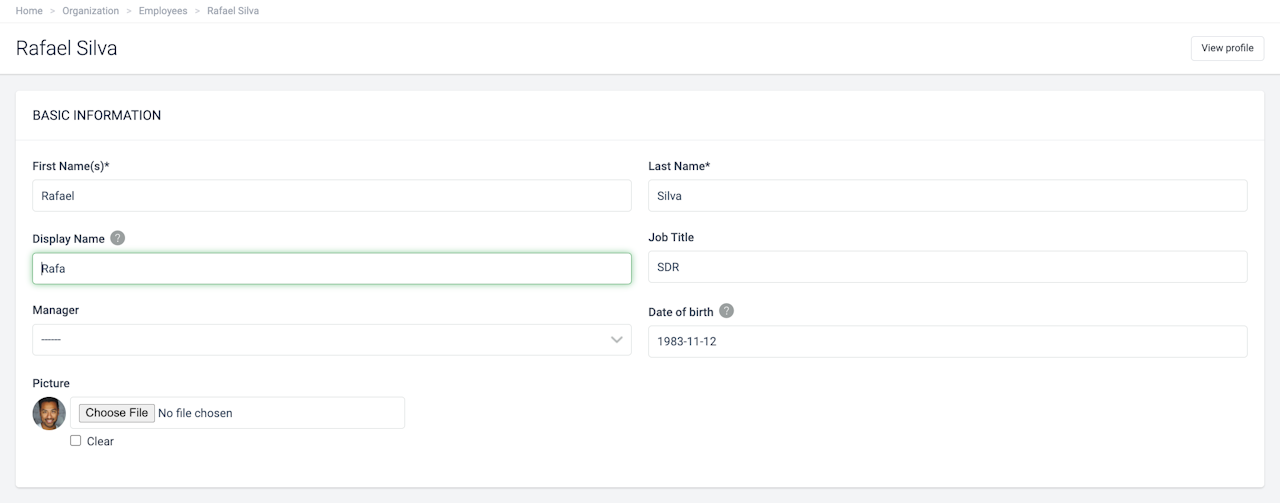Click the Rafael Silva breadcrumb item
Viewport: 1280px width, 503px height.
(x=233, y=11)
